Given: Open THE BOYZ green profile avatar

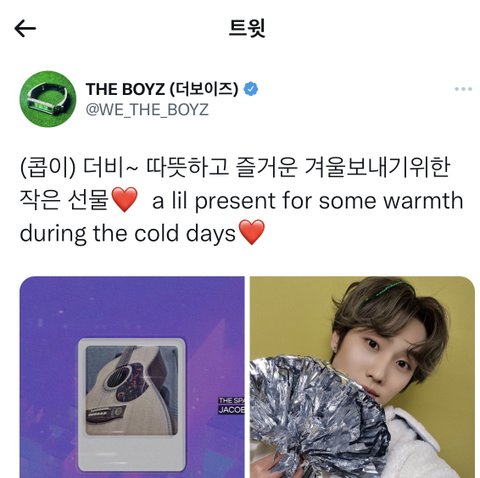Looking at the screenshot, I should click(x=48, y=99).
